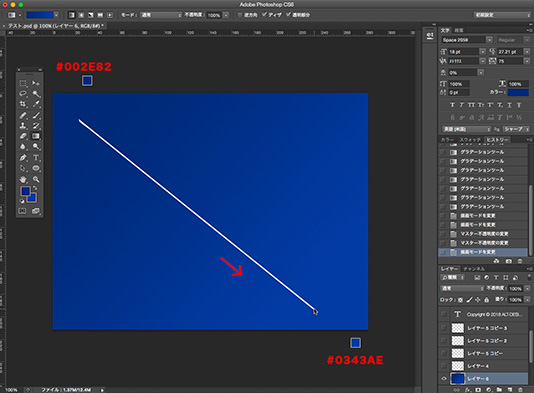Switch to the Paragraph tab
Image resolution: width=534 pixels, height=393 pixels.
(459, 30)
